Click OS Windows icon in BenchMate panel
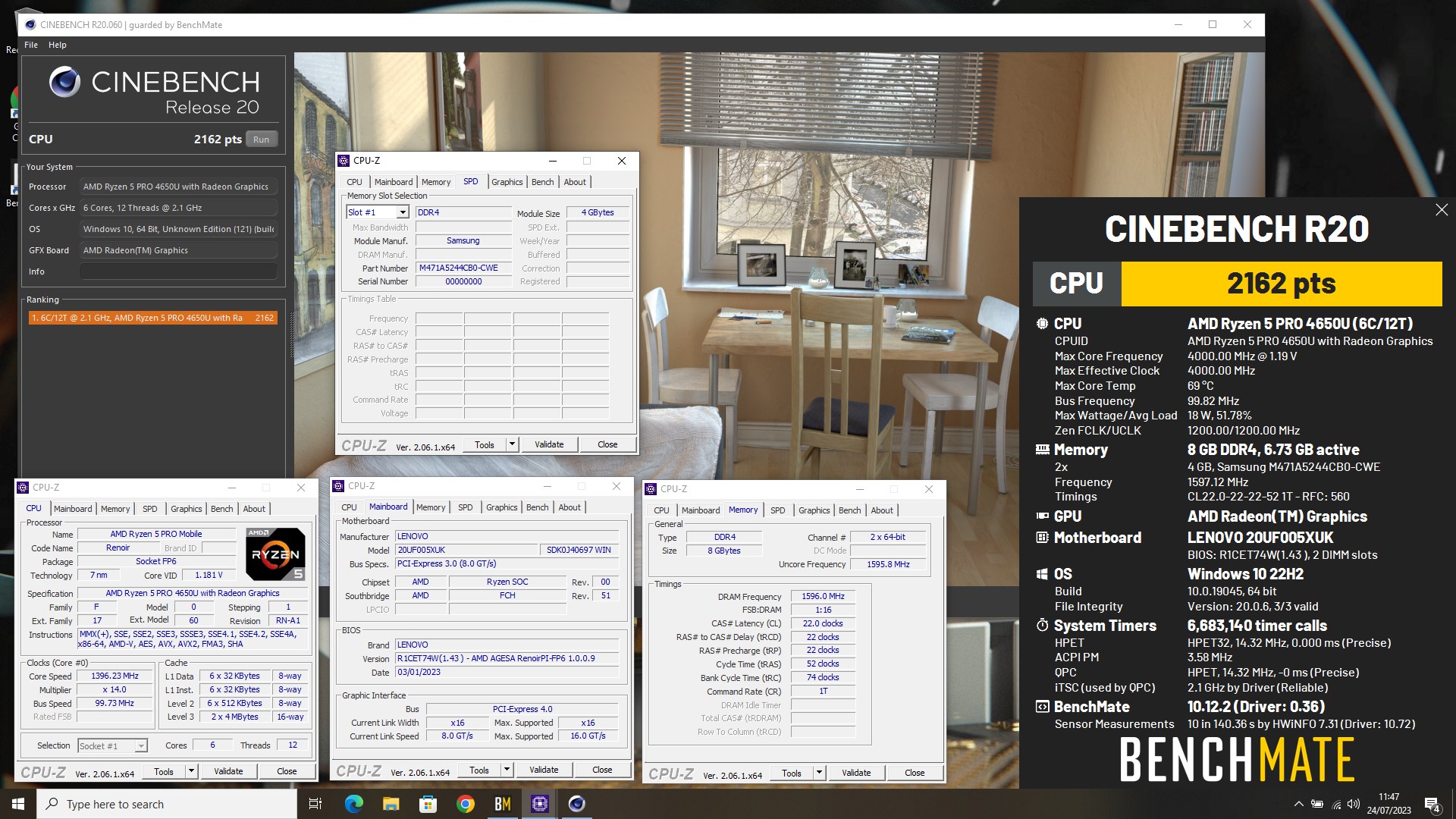 point(1042,574)
